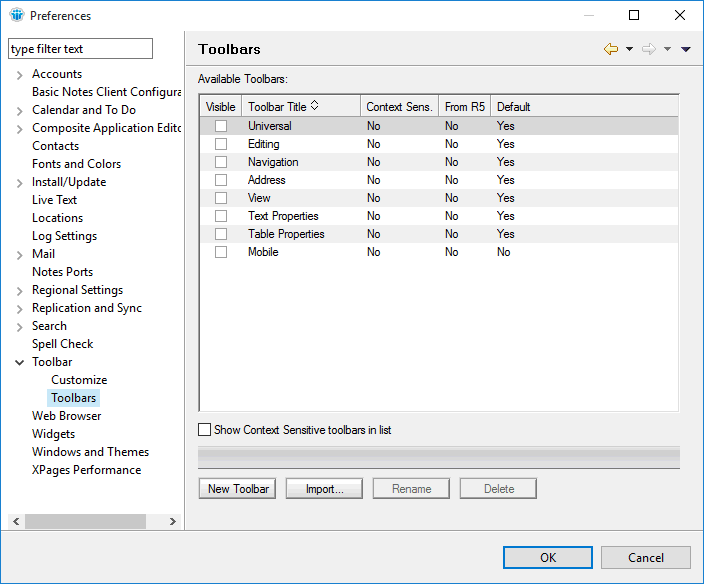
Task: Click the back navigation arrow icon
Action: [610, 49]
